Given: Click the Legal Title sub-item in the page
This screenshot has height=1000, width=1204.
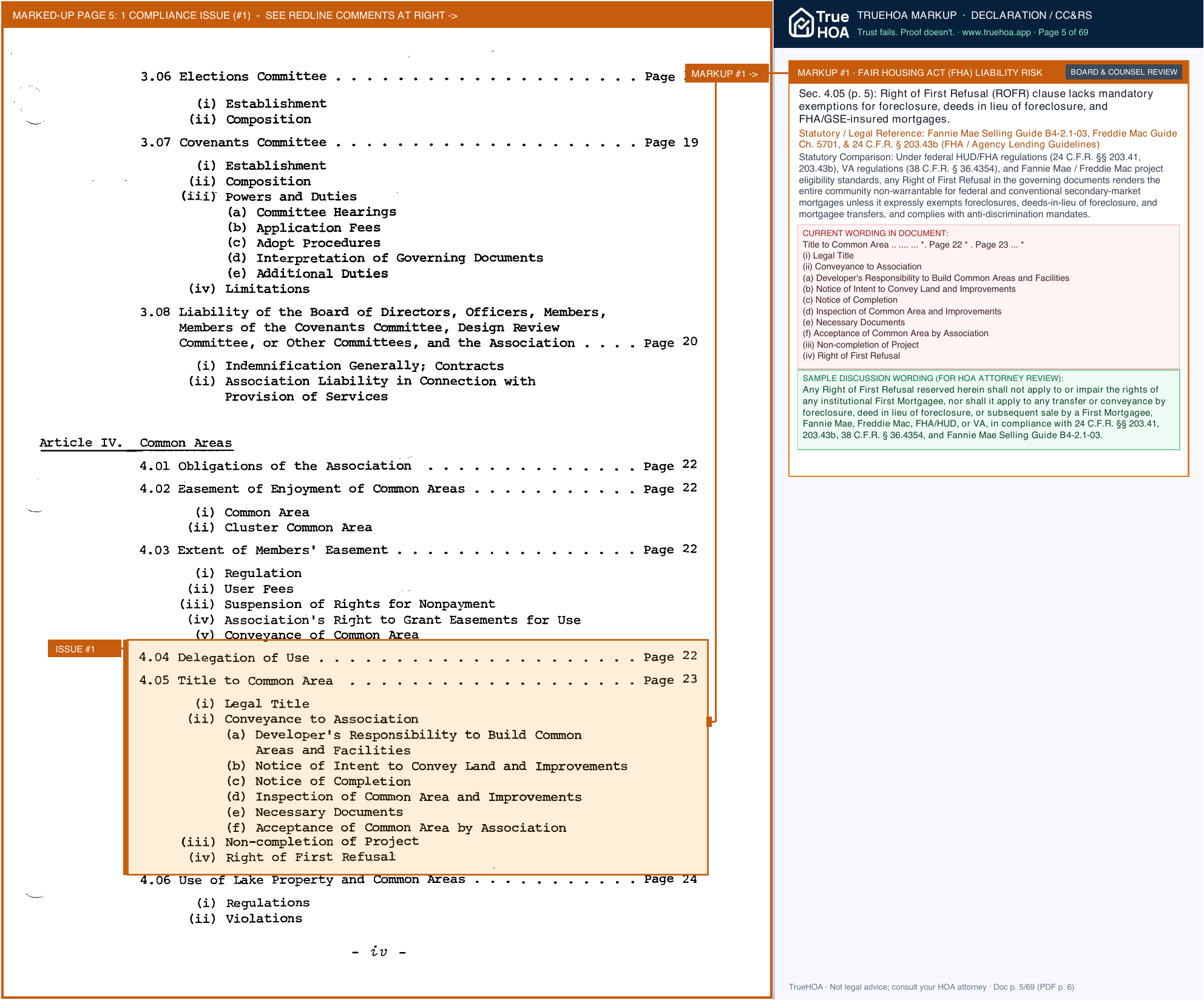Looking at the screenshot, I should point(252,704).
